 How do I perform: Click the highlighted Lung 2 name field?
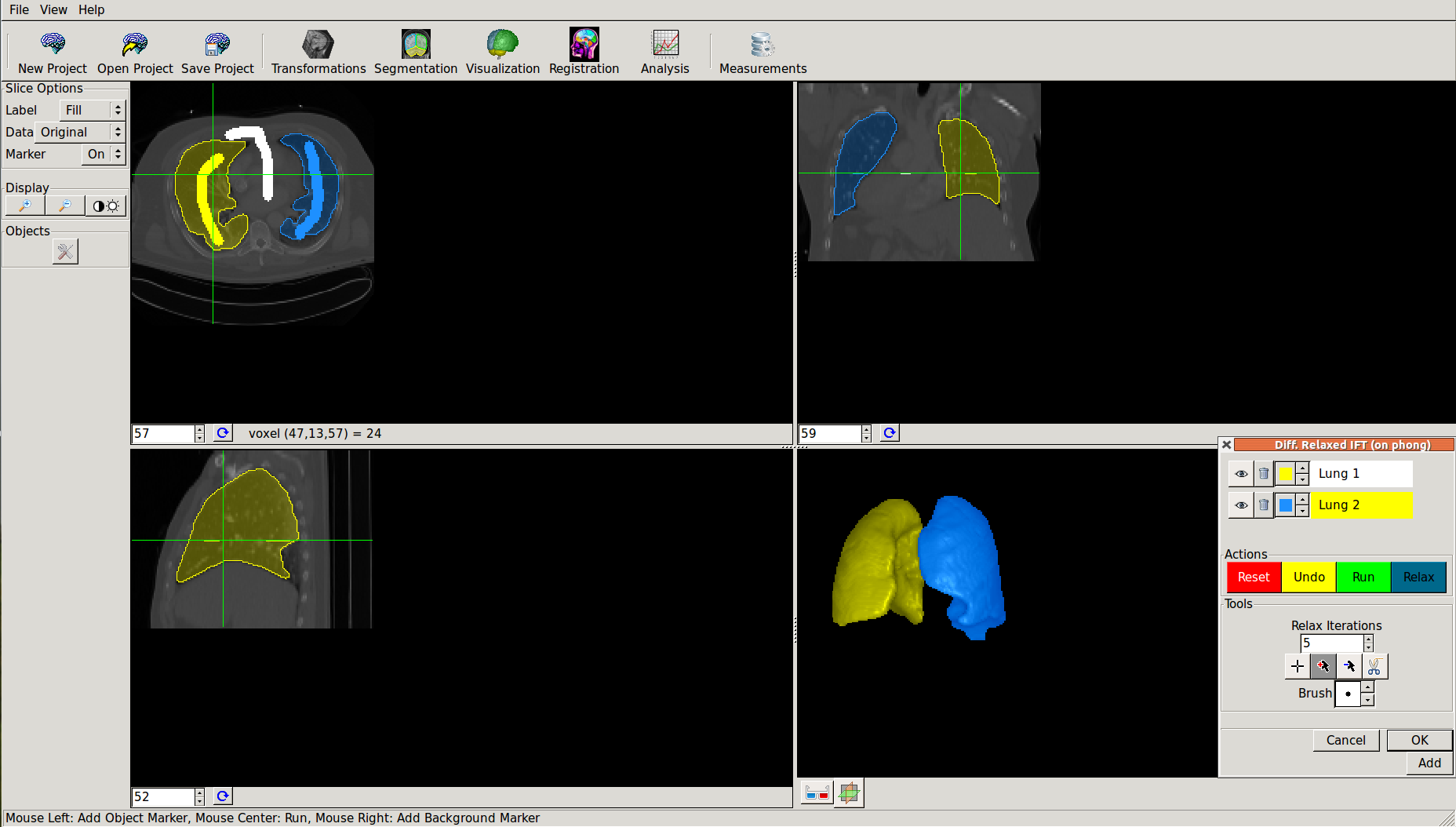[1362, 505]
